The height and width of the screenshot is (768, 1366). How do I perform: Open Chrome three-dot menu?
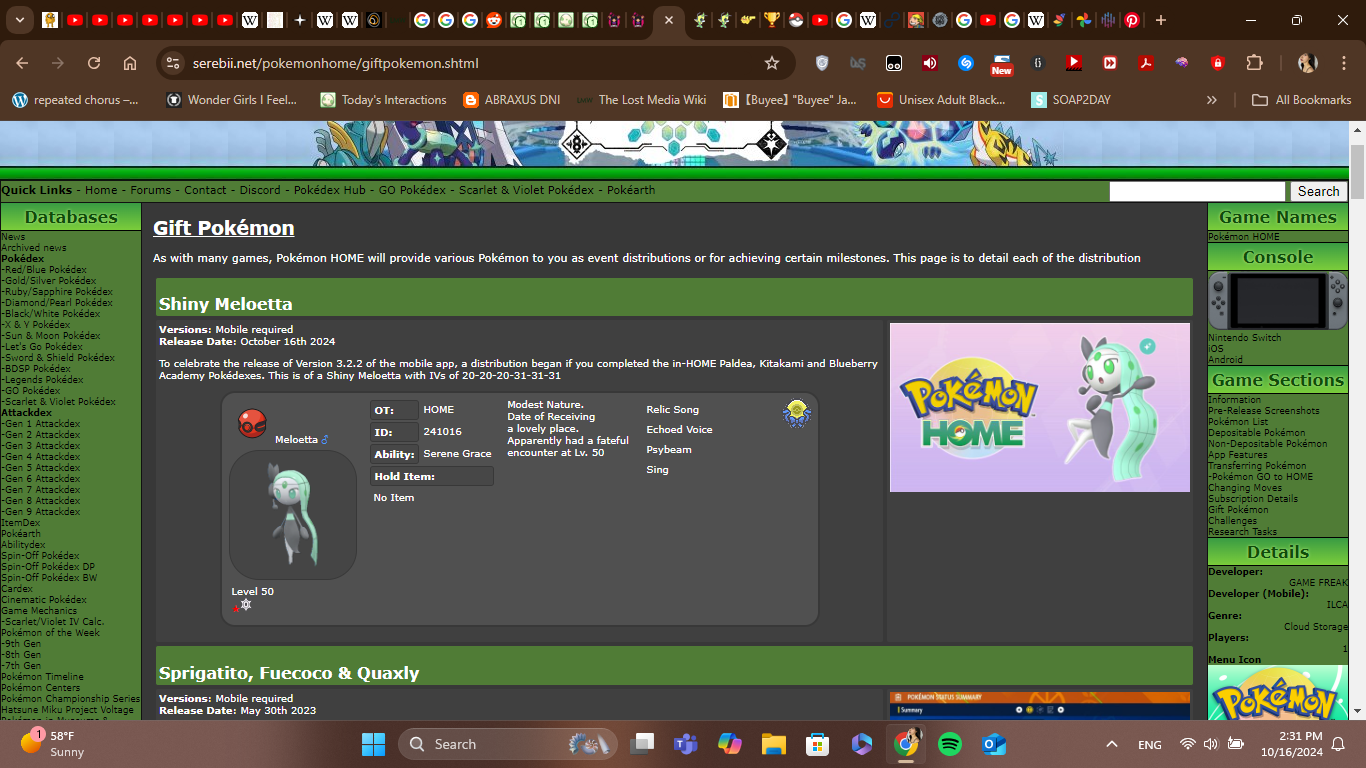tap(1343, 63)
